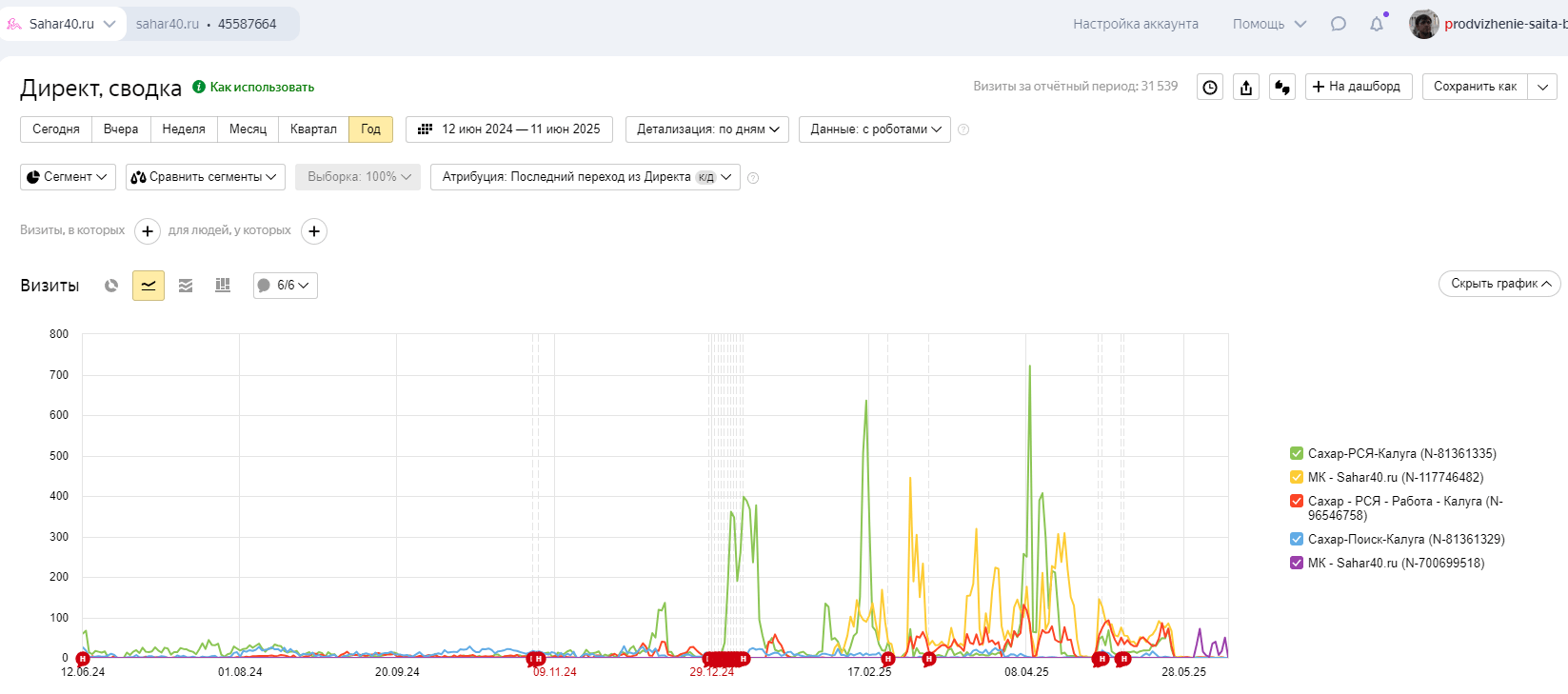Select the Квартал period tab
Image resolution: width=1568 pixels, height=694 pixels.
(x=313, y=129)
